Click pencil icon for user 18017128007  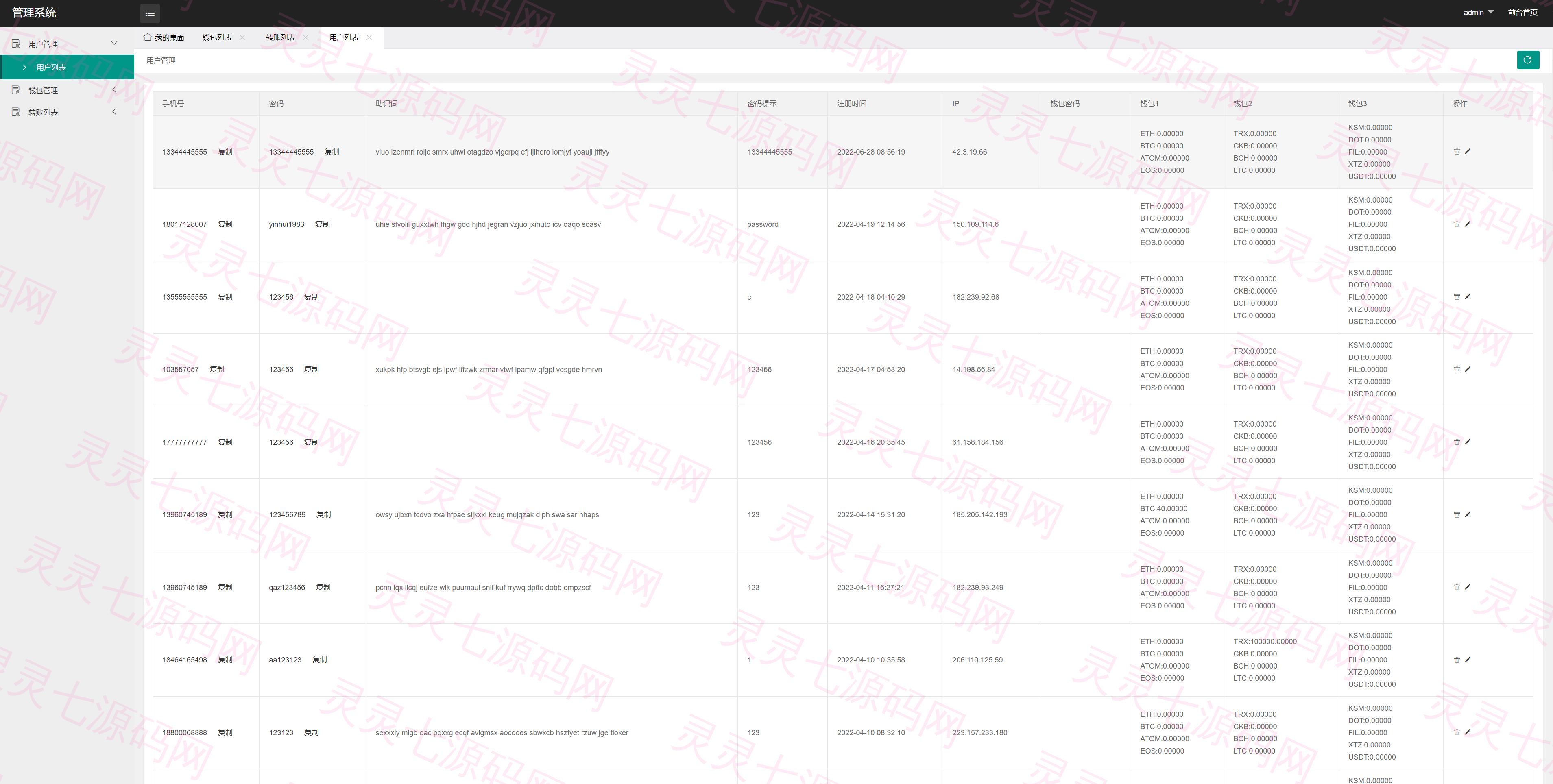point(1468,224)
